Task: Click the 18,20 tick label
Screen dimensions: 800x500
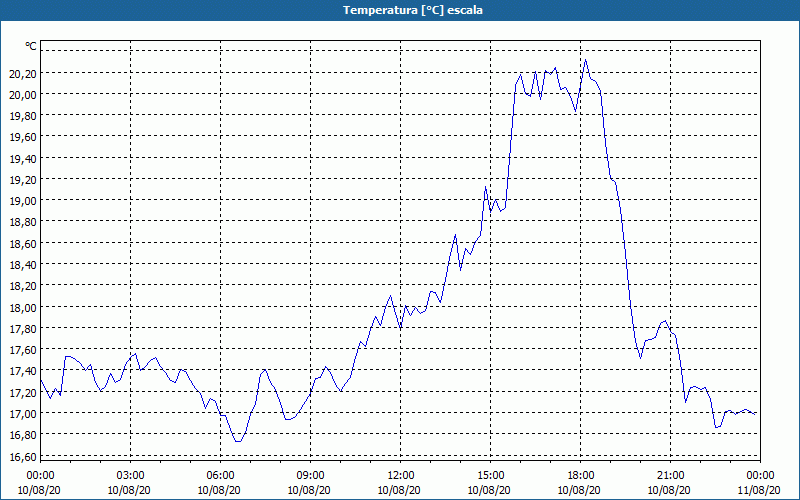Action: (23, 286)
